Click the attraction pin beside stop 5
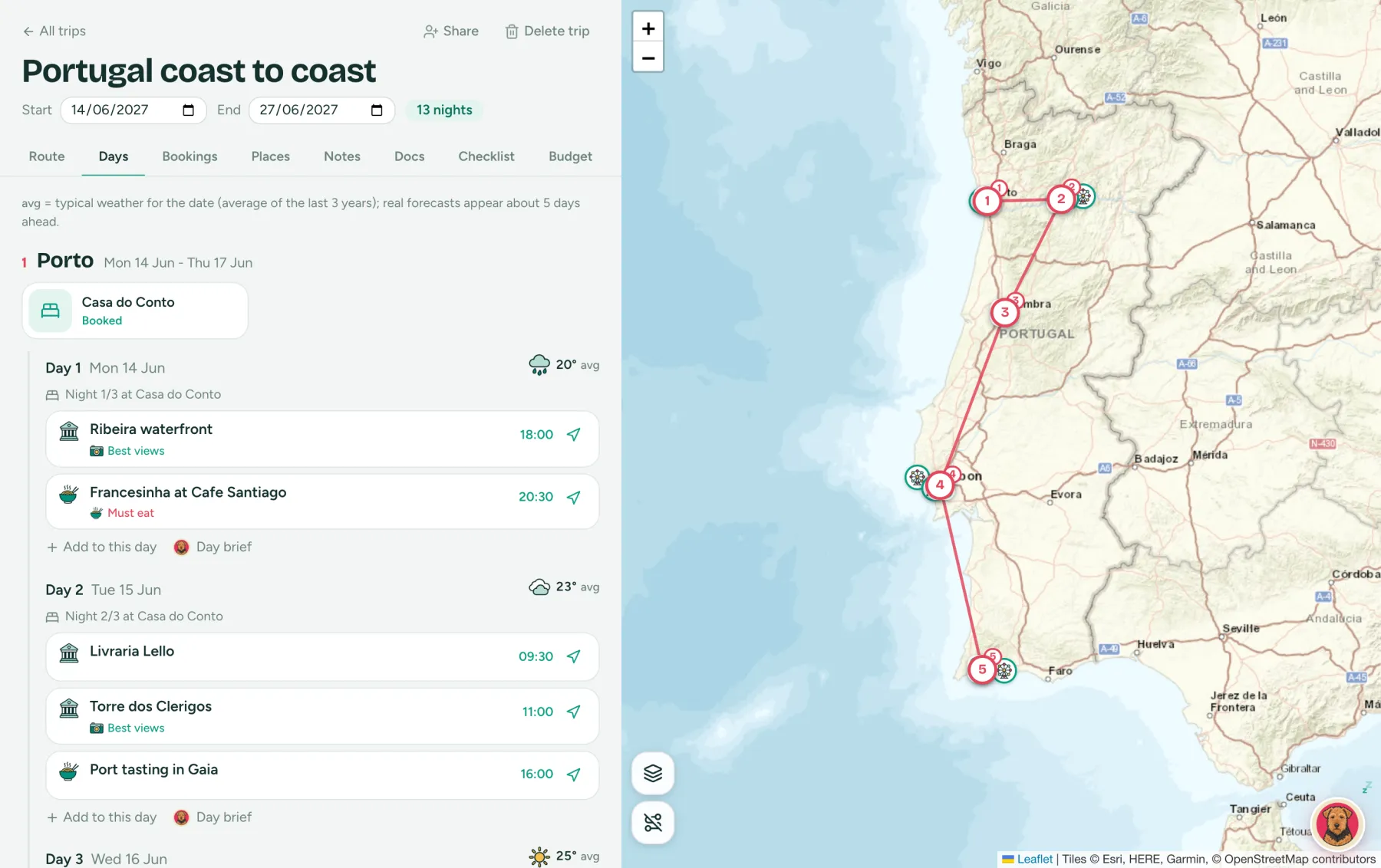Image resolution: width=1381 pixels, height=868 pixels. point(1005,671)
